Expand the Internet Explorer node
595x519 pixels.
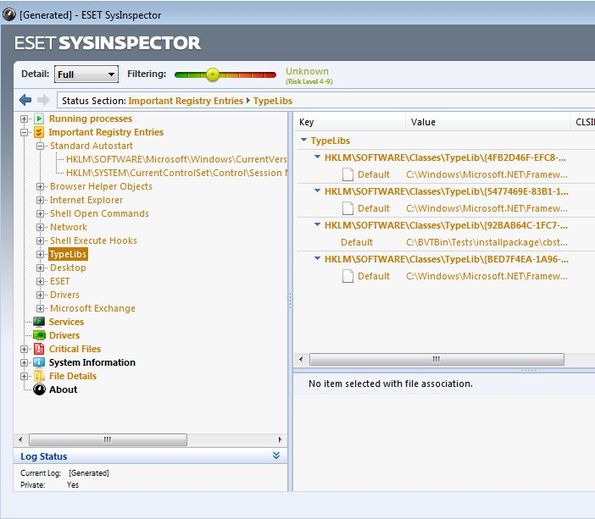[x=40, y=200]
